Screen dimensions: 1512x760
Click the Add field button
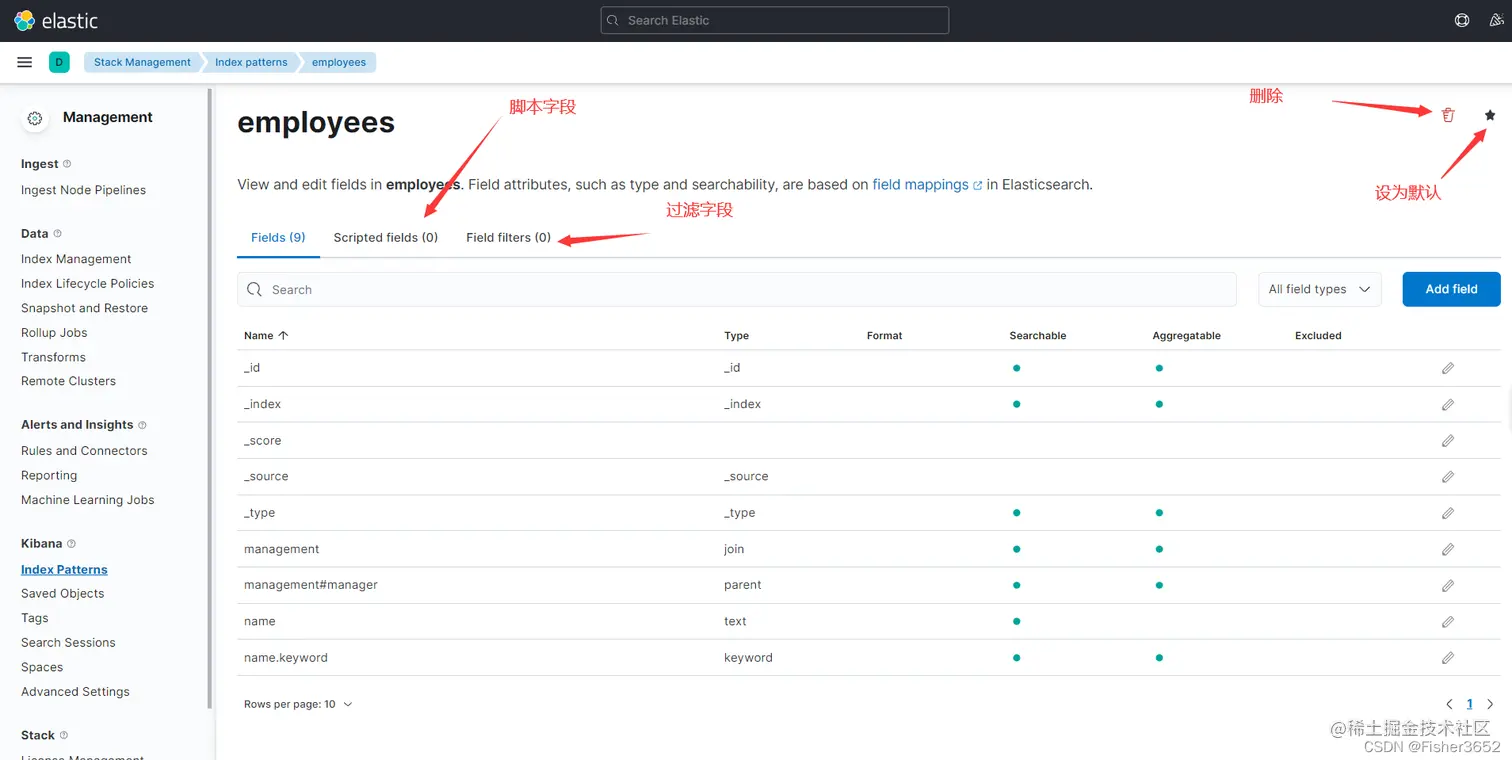coord(1451,289)
